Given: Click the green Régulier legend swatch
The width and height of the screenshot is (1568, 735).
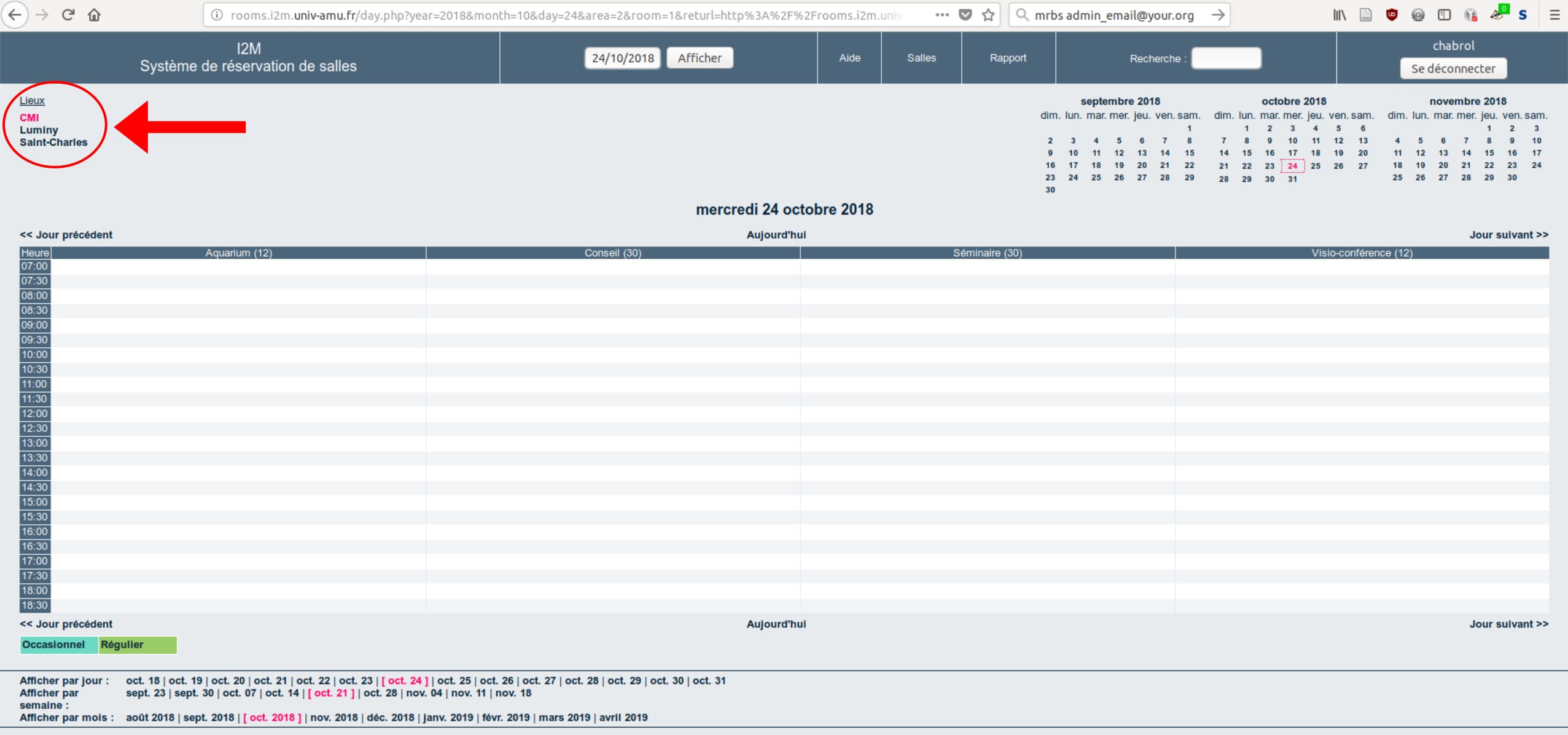Looking at the screenshot, I should (138, 645).
